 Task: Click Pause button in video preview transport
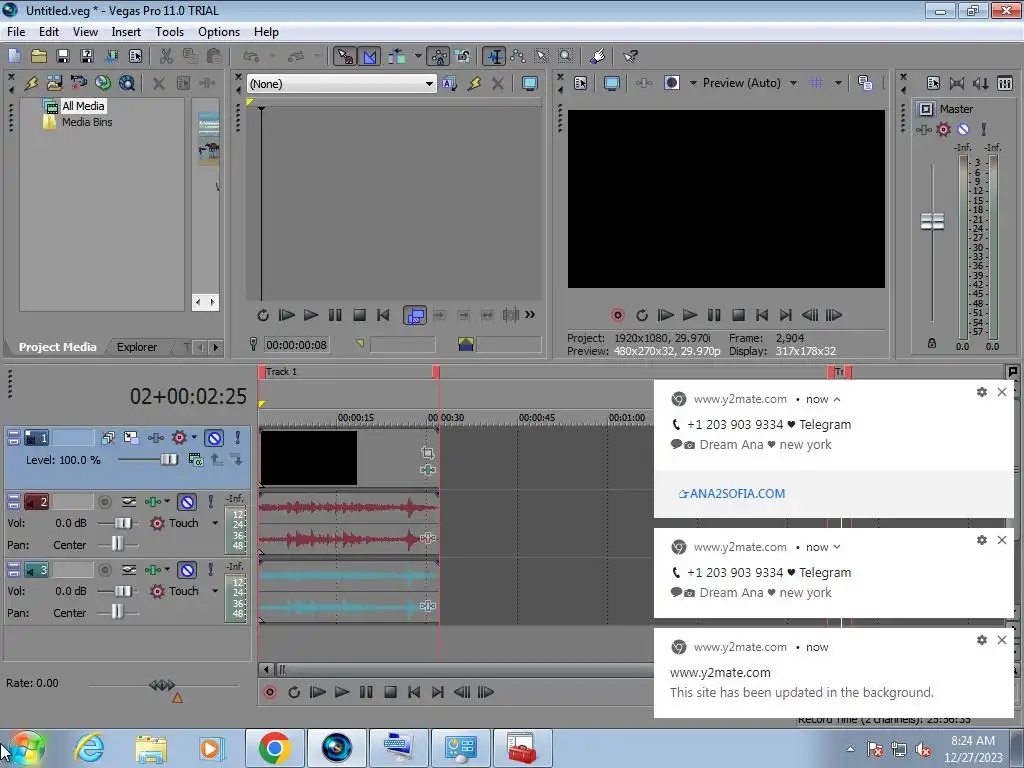point(714,315)
